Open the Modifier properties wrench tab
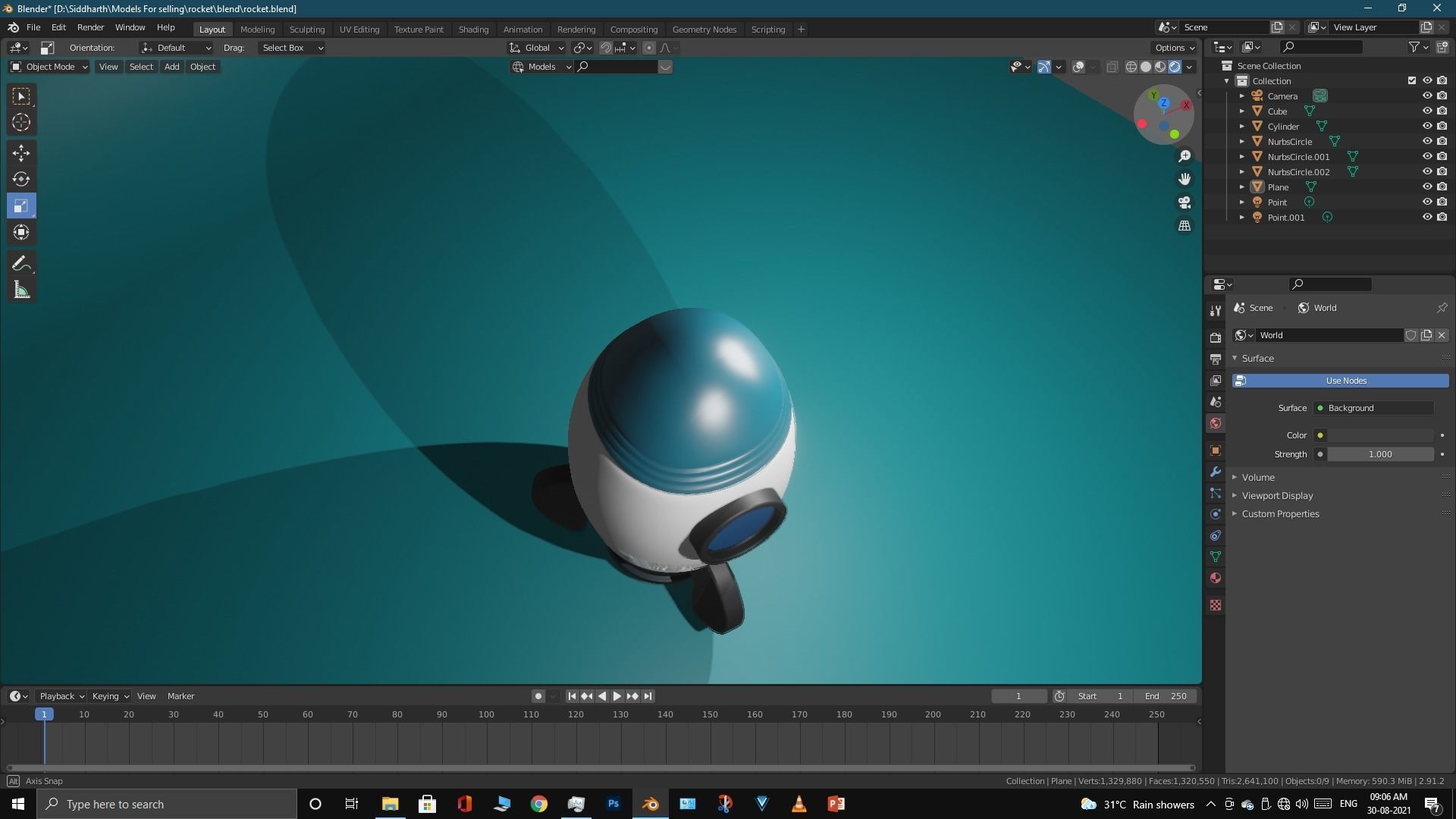Screen dimensions: 1456x819 (x=1216, y=472)
